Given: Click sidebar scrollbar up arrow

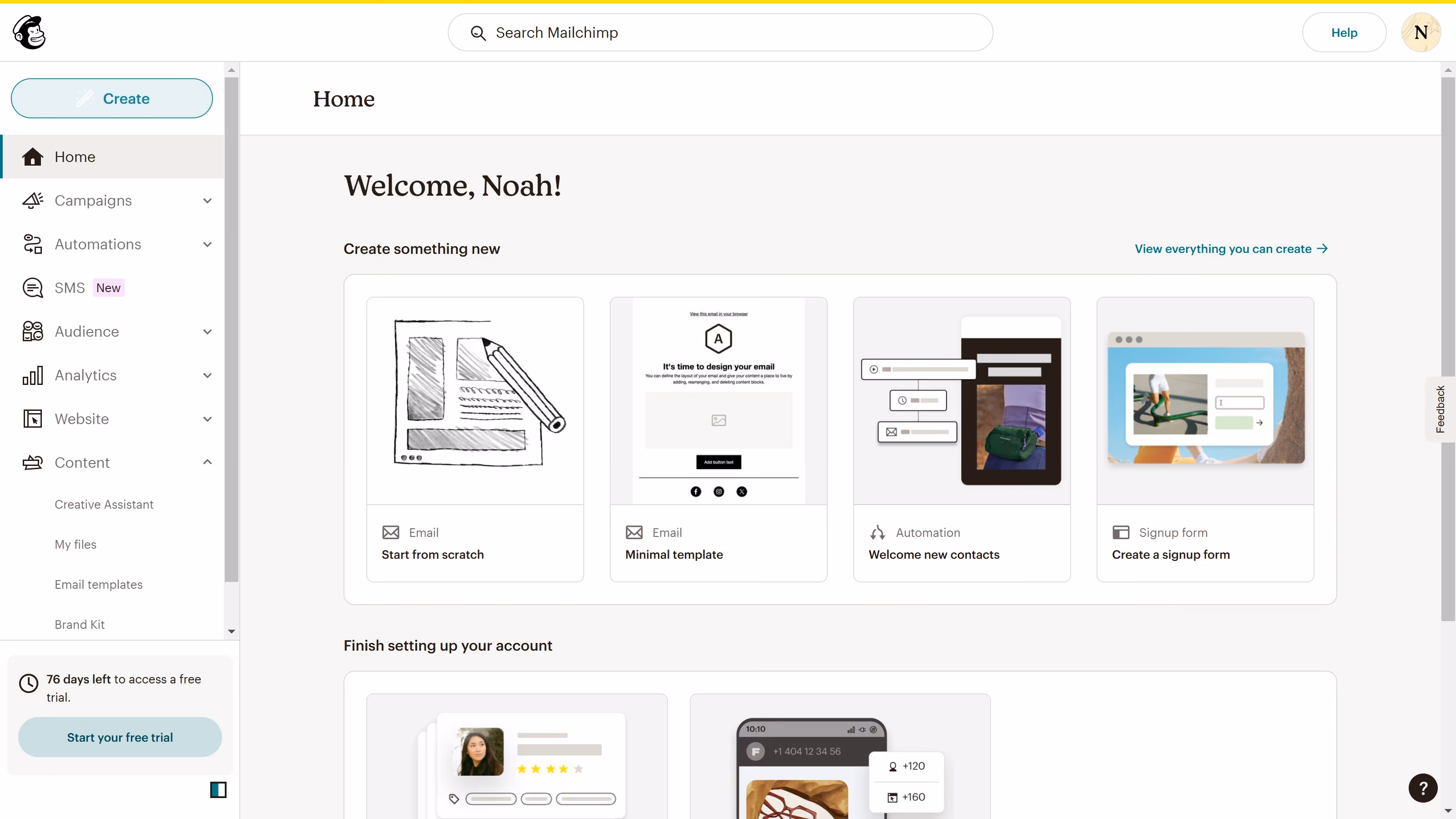Looking at the screenshot, I should tap(231, 70).
